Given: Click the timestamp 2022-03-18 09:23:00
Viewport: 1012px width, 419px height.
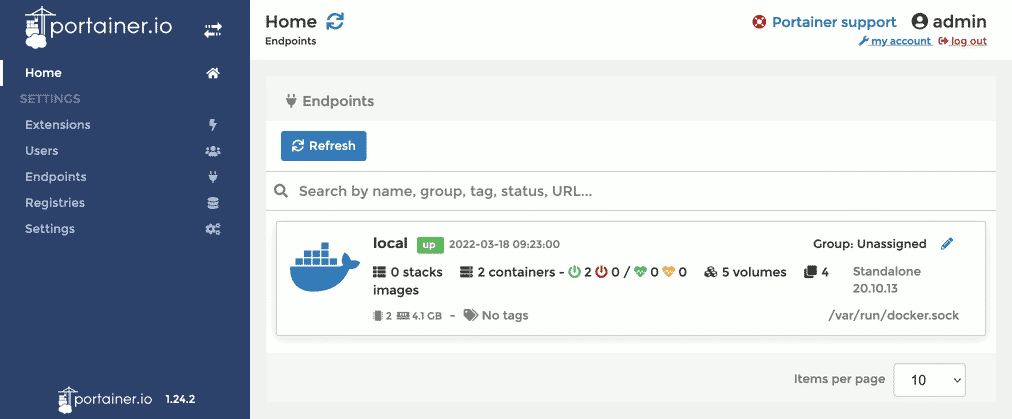Looking at the screenshot, I should (x=504, y=245).
